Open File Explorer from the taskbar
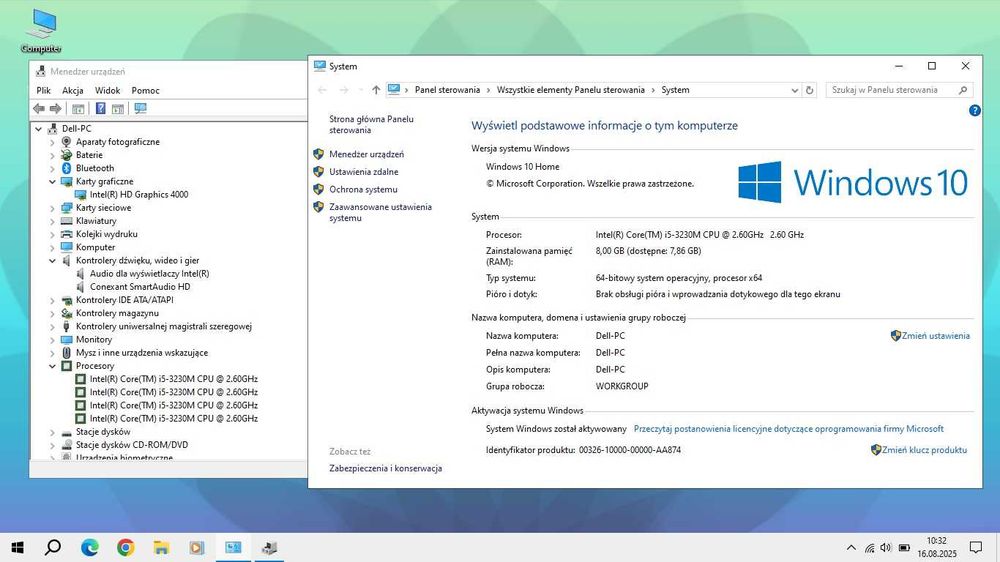The width and height of the screenshot is (1000, 562). pos(161,547)
